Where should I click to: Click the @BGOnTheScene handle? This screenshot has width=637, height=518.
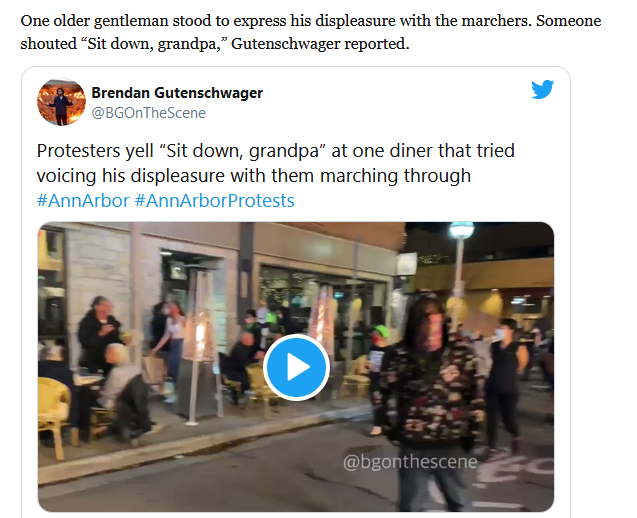pos(149,113)
